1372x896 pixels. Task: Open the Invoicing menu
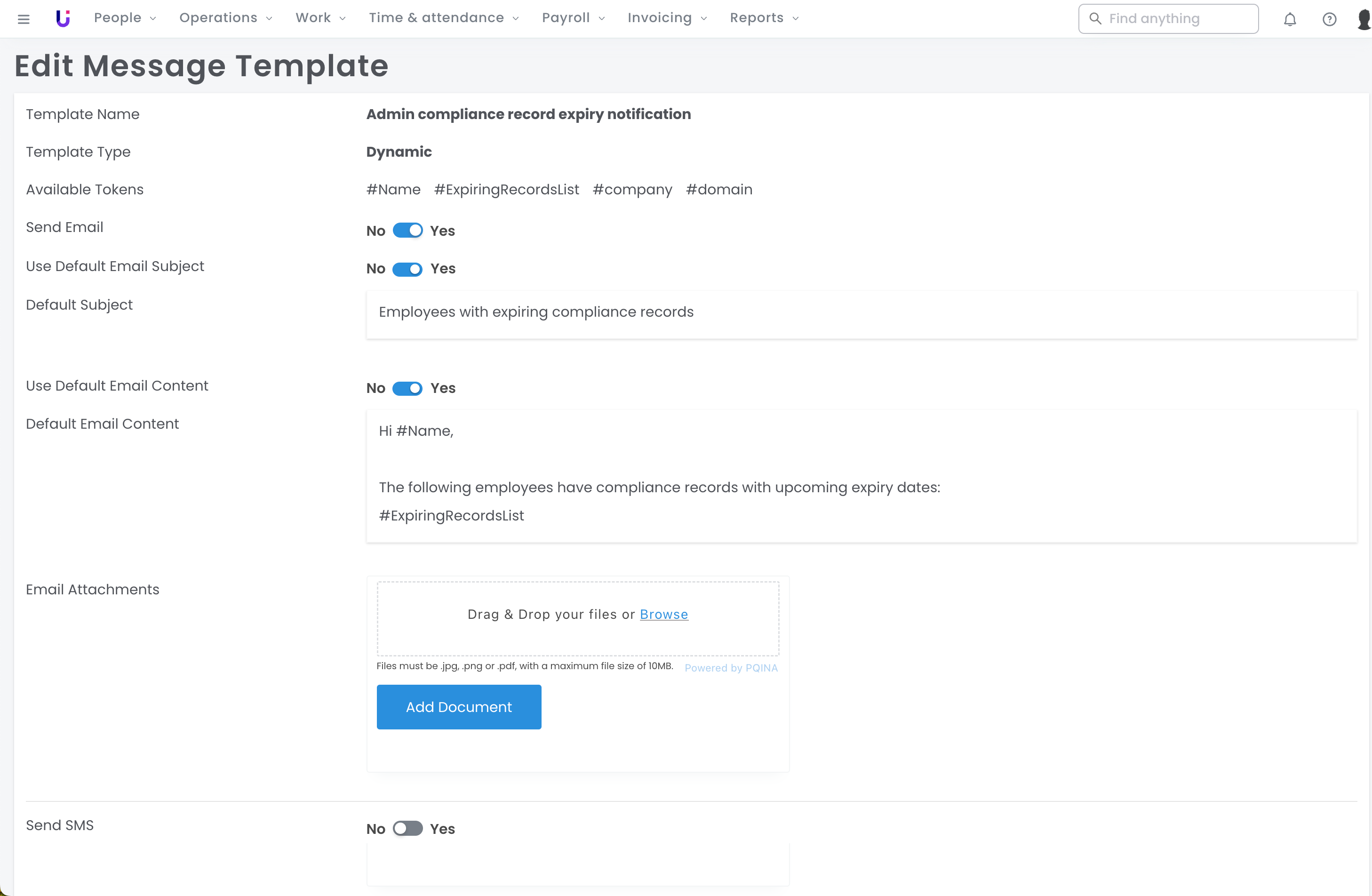coord(666,18)
